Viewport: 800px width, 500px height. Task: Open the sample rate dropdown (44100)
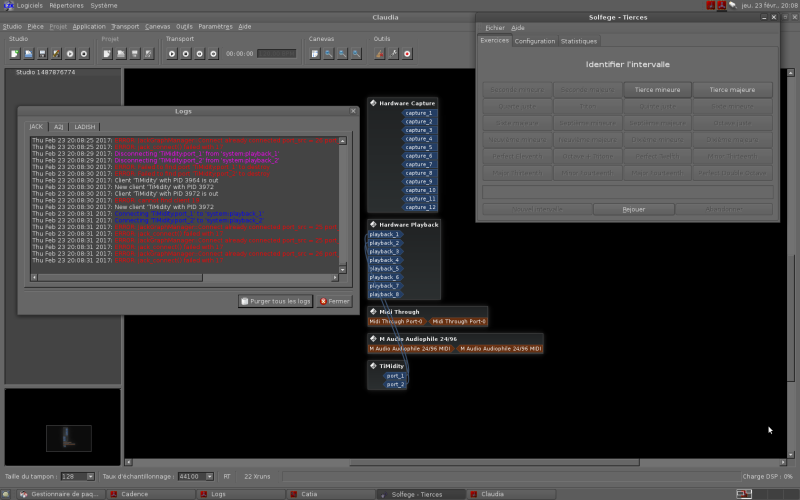tap(196, 476)
